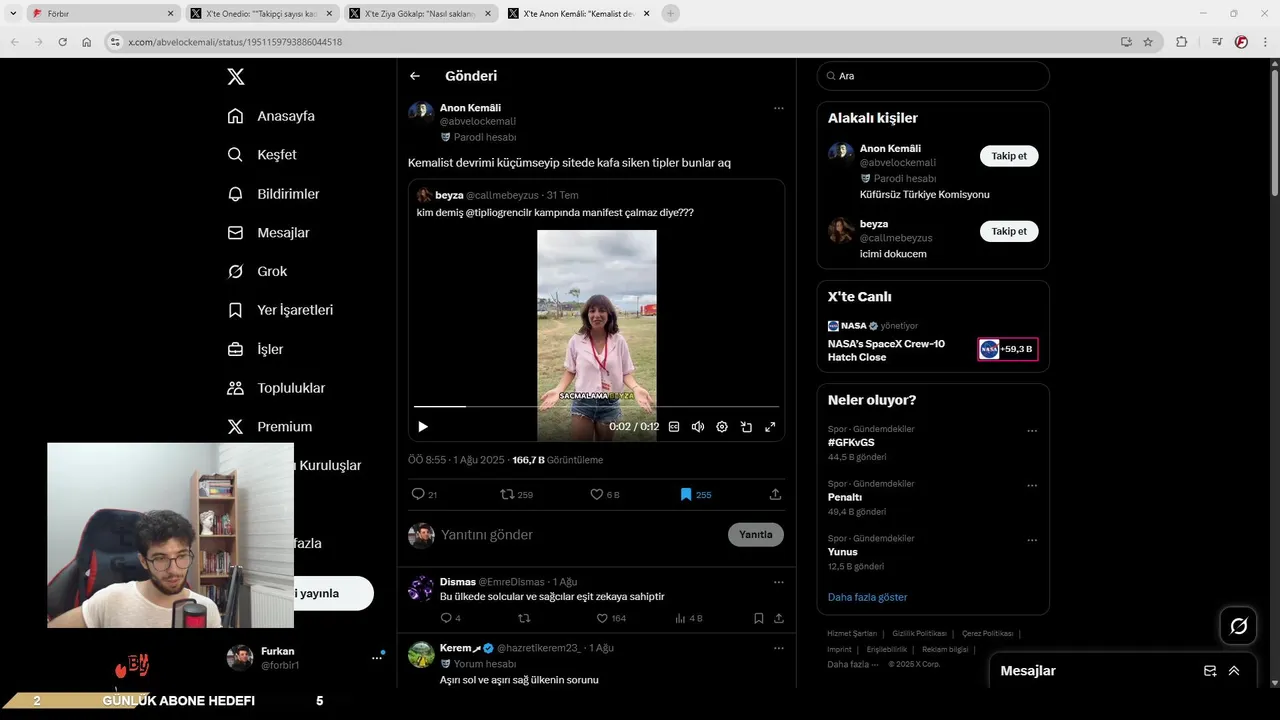Compose new message in Mesajlar drawer
Viewport: 1280px width, 720px height.
1210,671
